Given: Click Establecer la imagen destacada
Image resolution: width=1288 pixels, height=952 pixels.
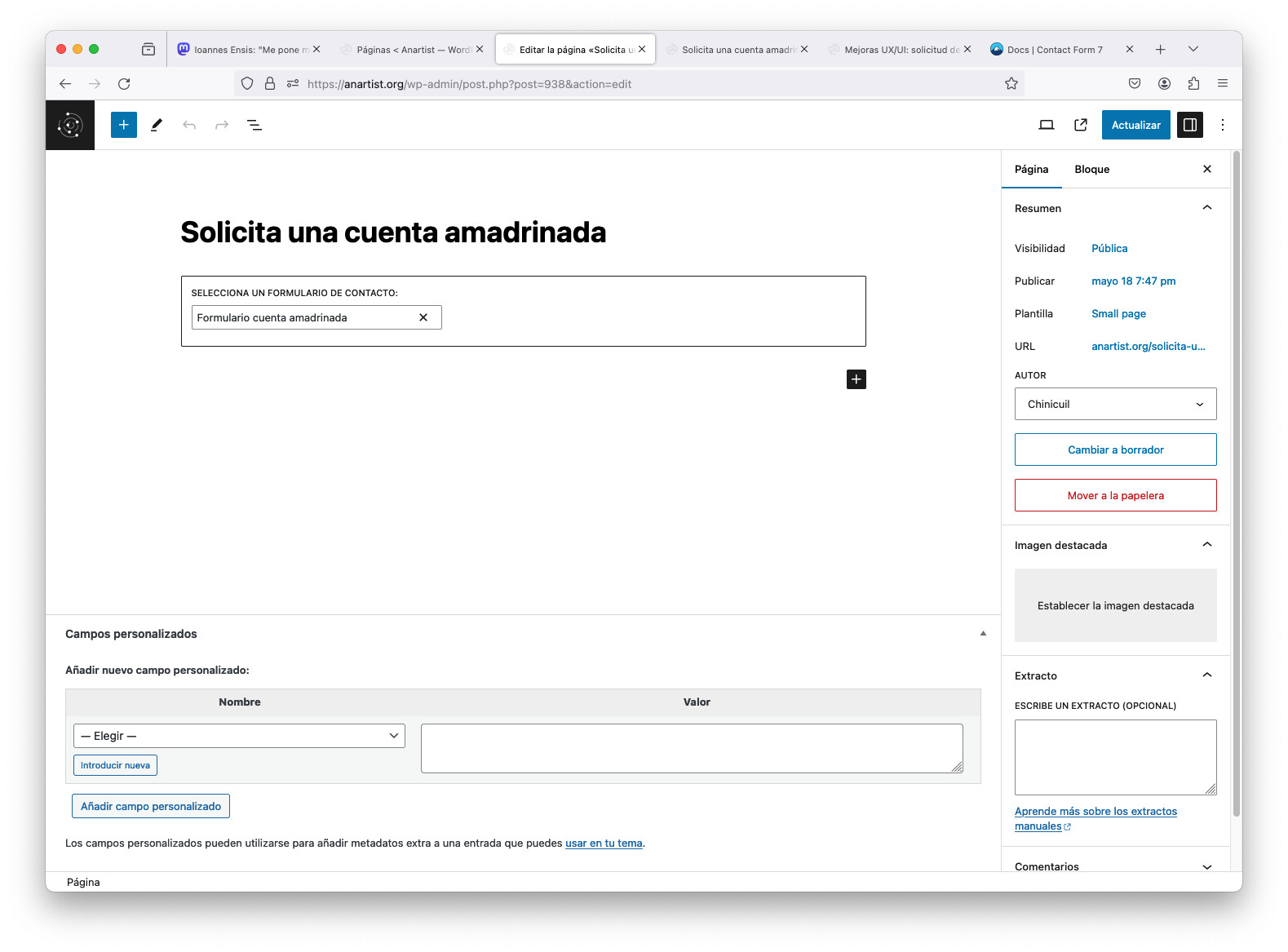Looking at the screenshot, I should pos(1115,605).
